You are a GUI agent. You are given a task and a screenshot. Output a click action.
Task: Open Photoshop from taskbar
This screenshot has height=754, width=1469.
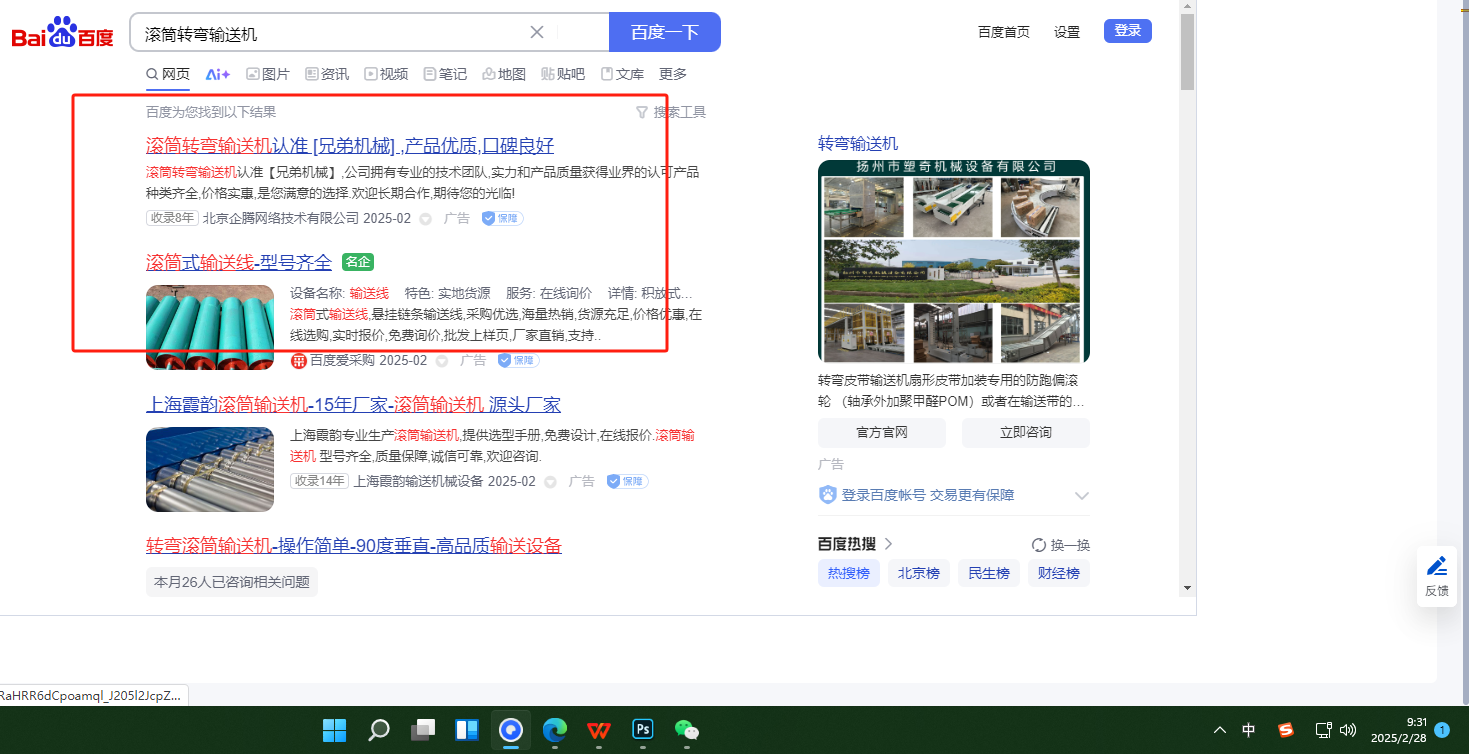tap(643, 730)
